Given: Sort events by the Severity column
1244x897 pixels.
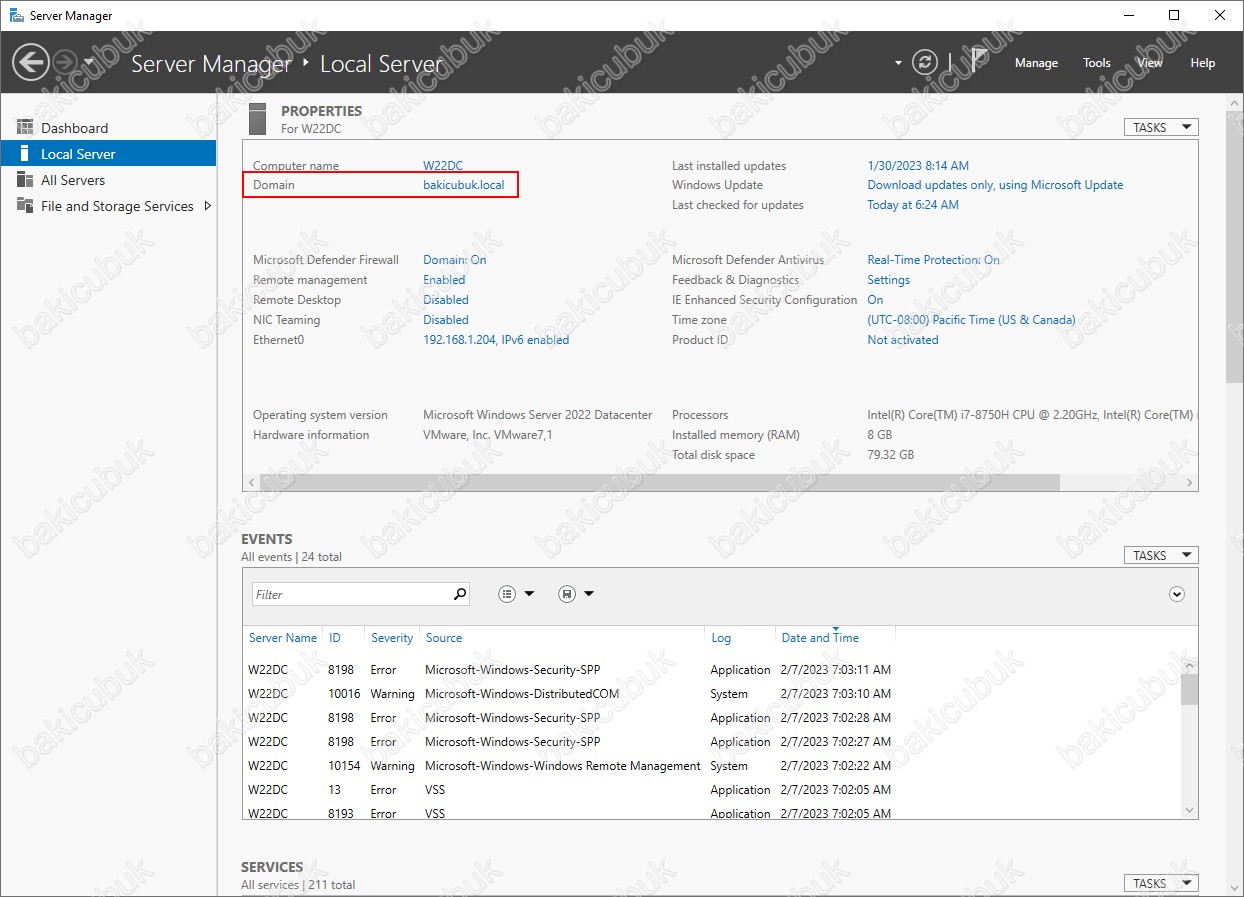Looking at the screenshot, I should (392, 638).
